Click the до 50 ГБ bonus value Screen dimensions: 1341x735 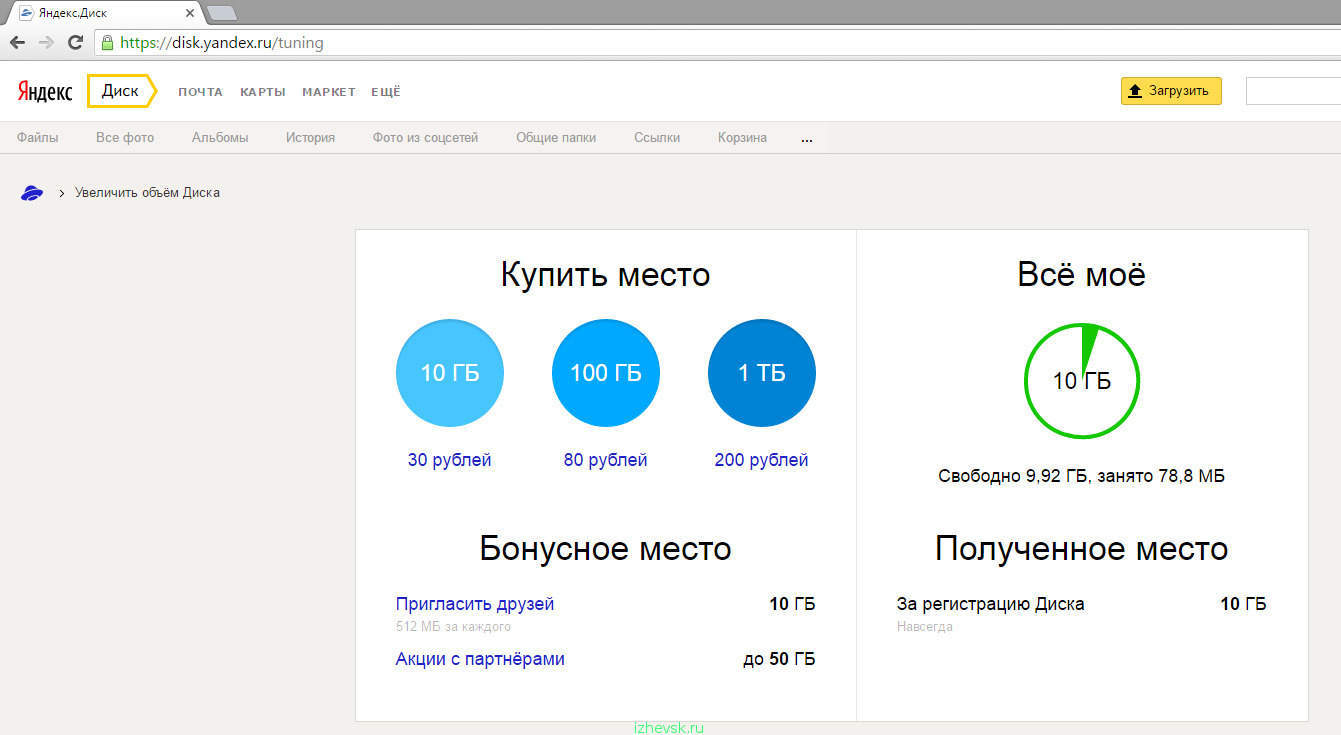click(779, 659)
